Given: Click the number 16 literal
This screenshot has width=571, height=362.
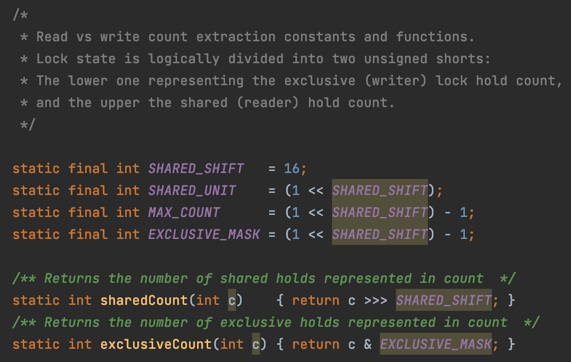Looking at the screenshot, I should point(292,169).
